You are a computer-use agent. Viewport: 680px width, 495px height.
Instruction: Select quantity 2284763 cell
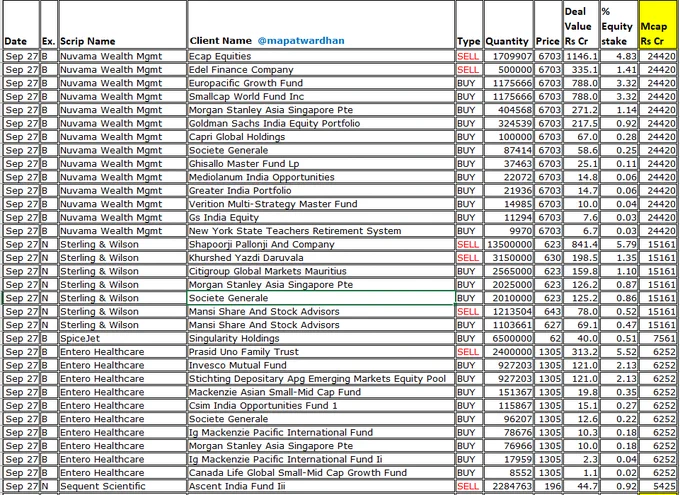coord(508,486)
